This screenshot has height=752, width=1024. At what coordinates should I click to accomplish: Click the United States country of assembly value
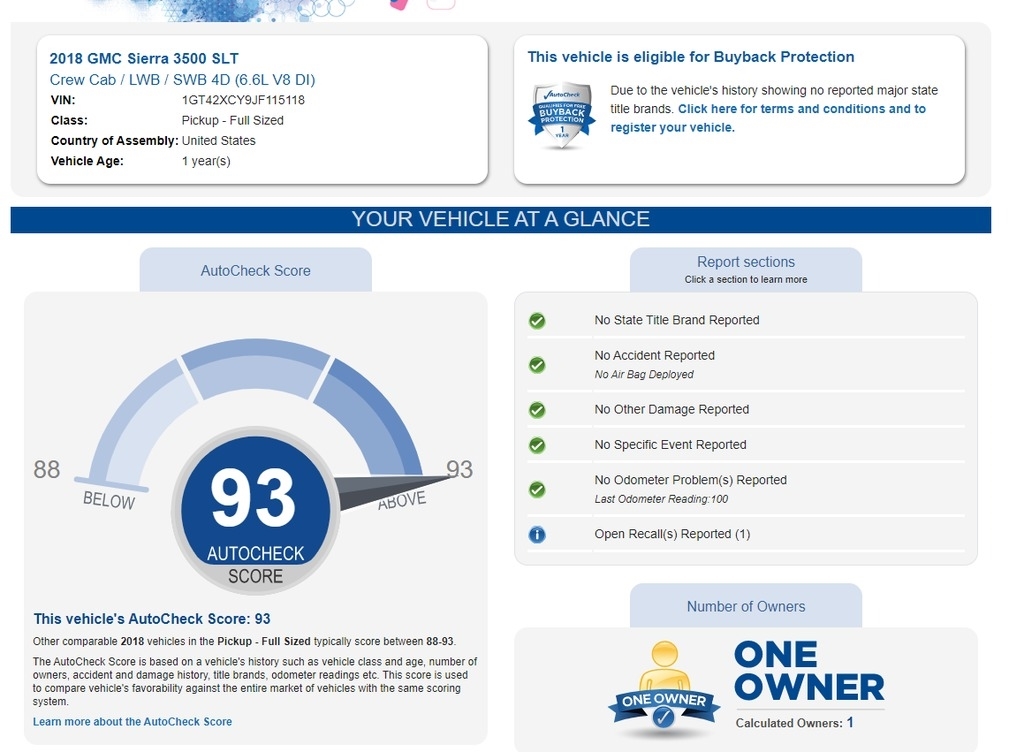point(218,140)
